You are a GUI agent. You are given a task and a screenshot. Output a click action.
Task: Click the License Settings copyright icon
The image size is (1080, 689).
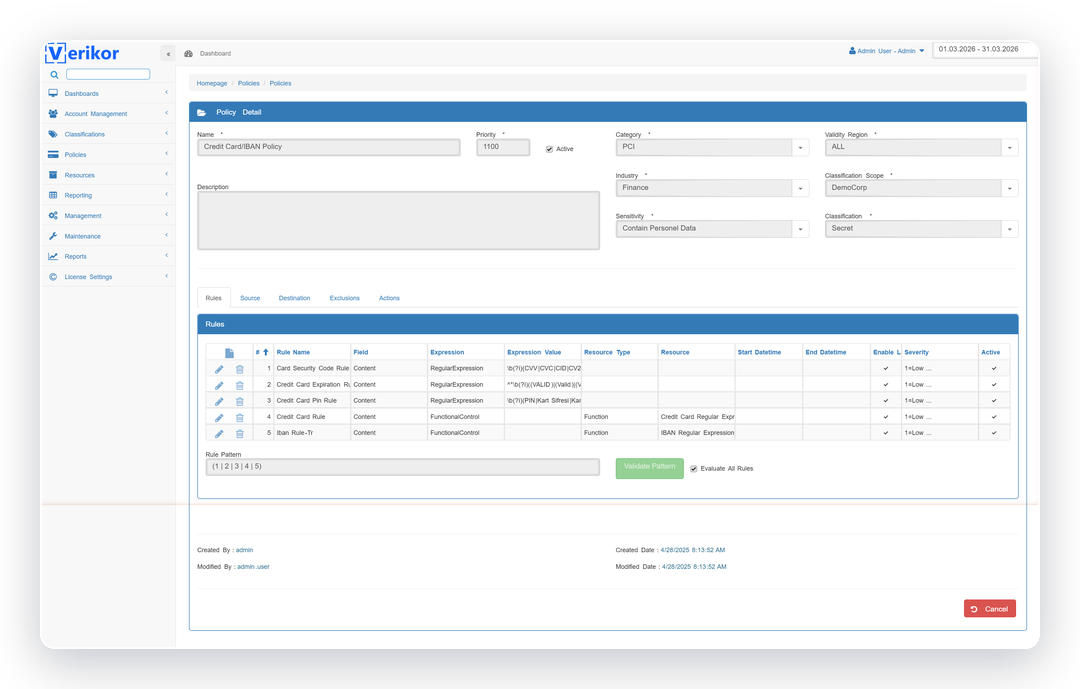[53, 277]
